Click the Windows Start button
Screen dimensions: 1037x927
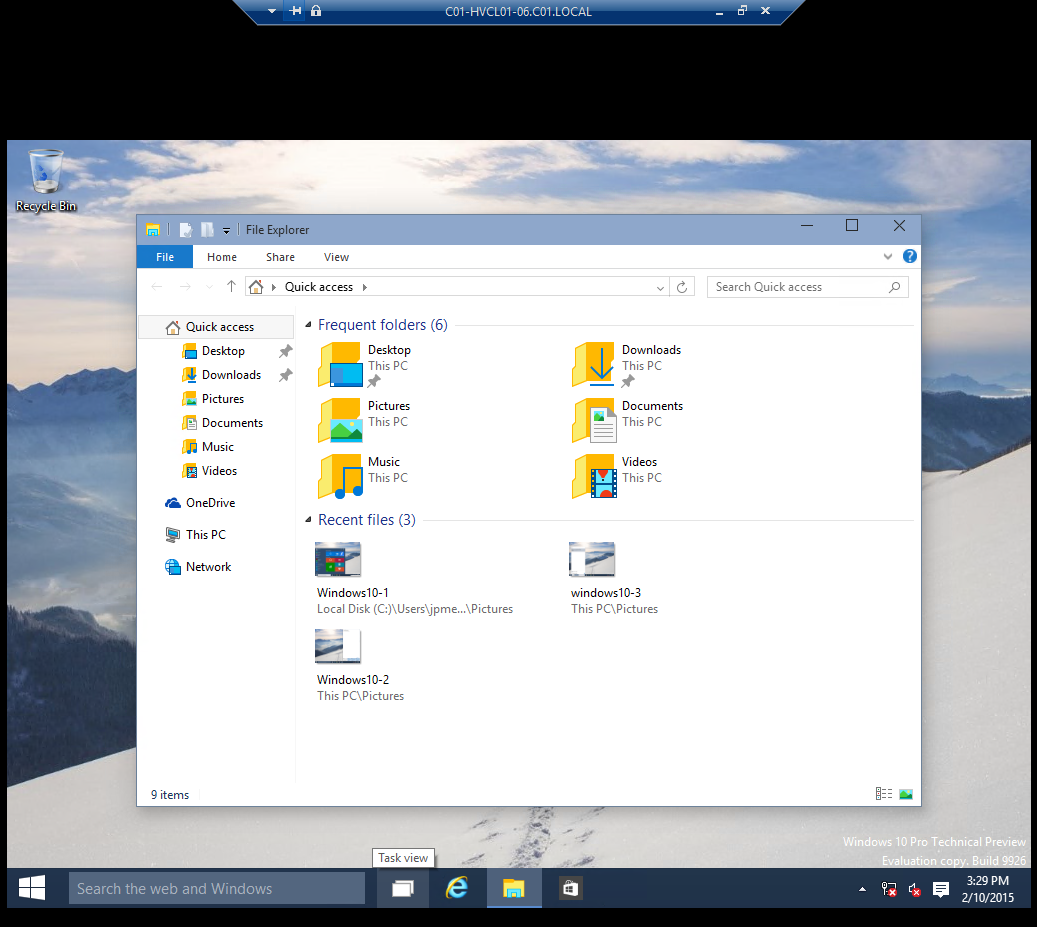point(32,888)
